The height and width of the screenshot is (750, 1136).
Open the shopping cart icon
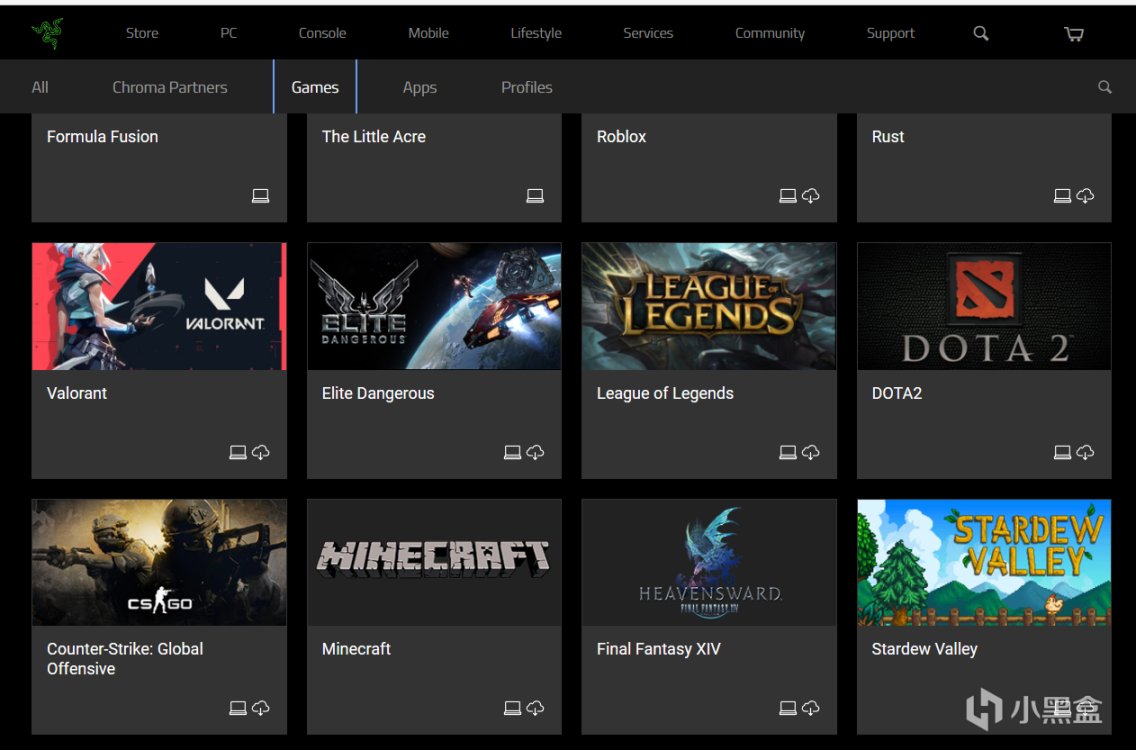tap(1074, 33)
